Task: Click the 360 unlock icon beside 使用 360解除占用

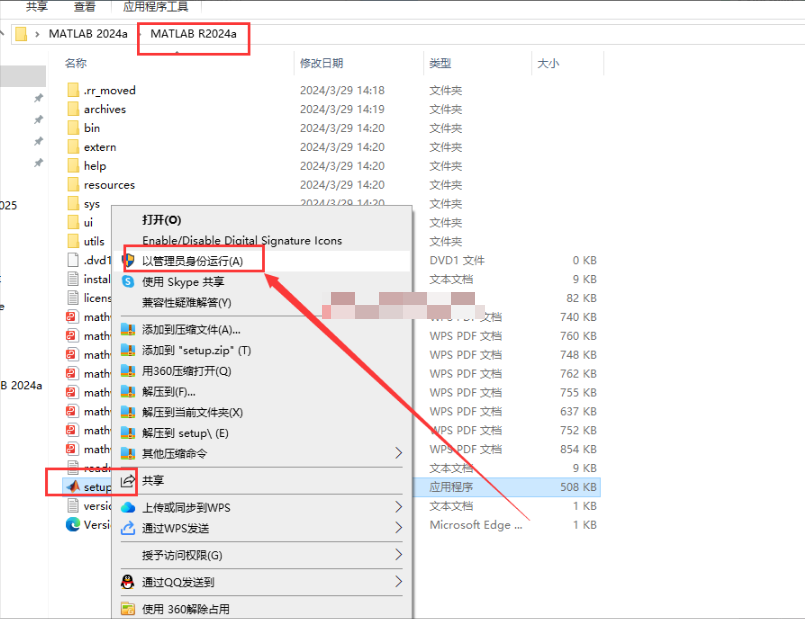Action: click(x=128, y=609)
